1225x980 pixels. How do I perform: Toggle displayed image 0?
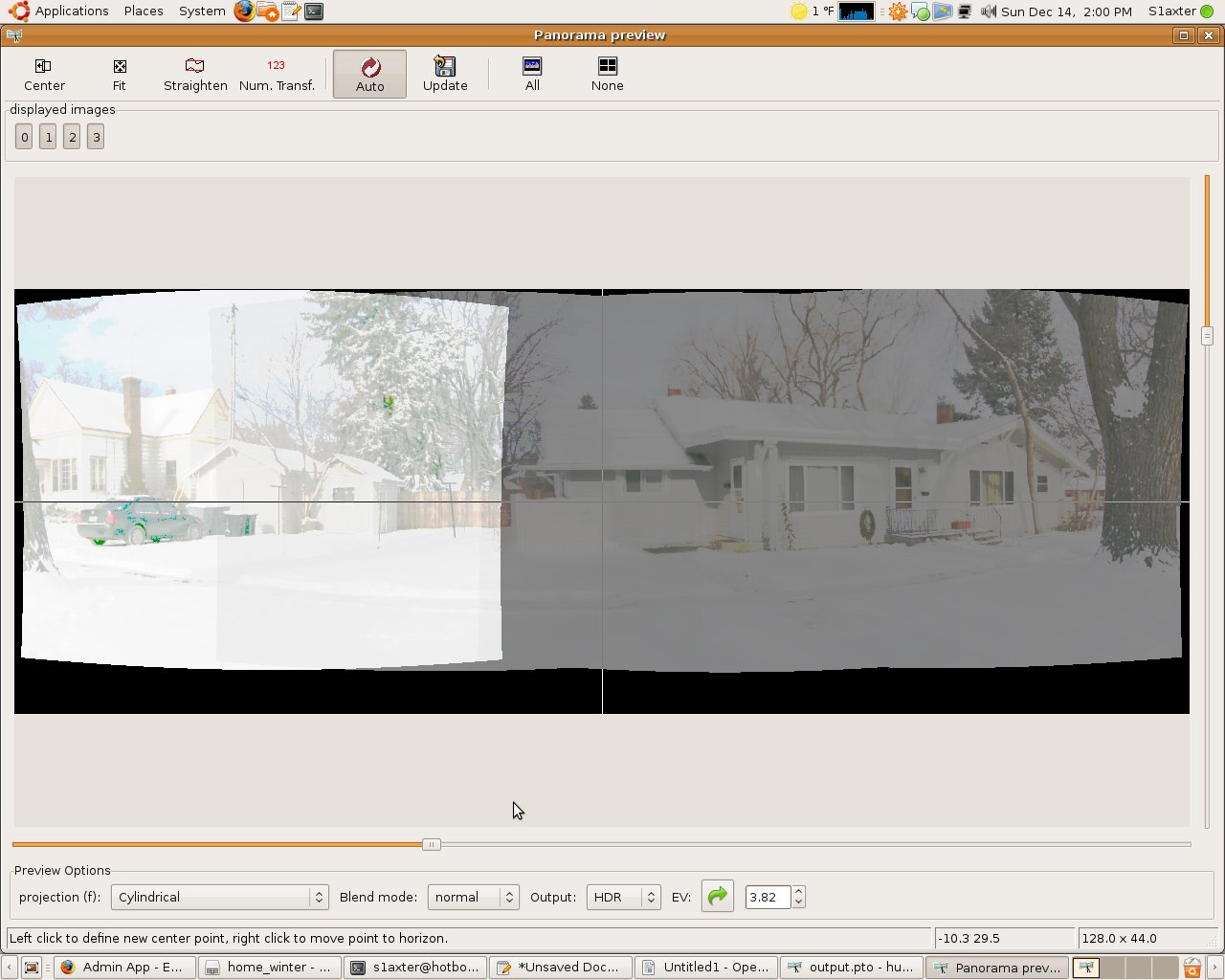[x=25, y=137]
